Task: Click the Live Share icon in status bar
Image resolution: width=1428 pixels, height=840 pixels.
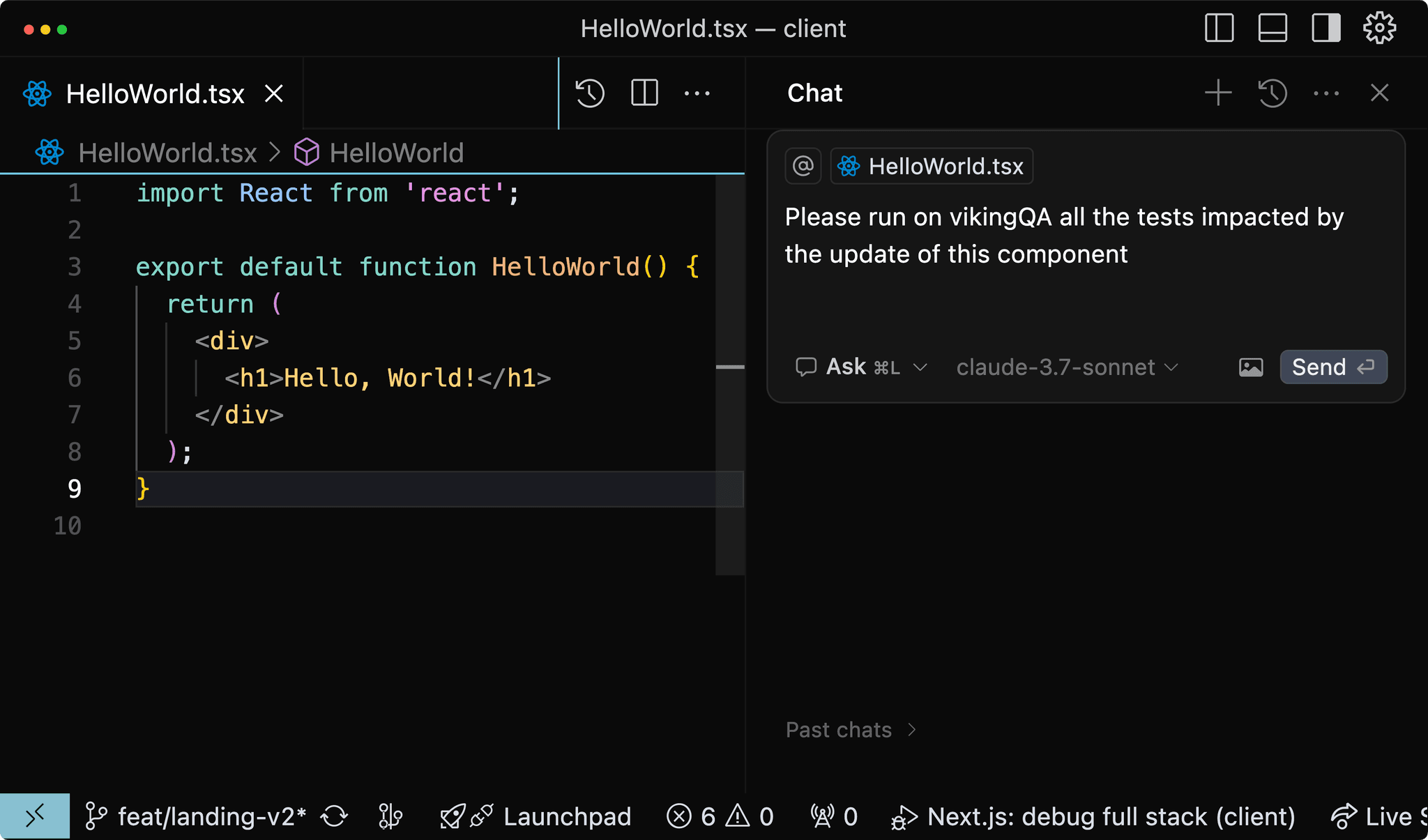Action: point(1344,816)
